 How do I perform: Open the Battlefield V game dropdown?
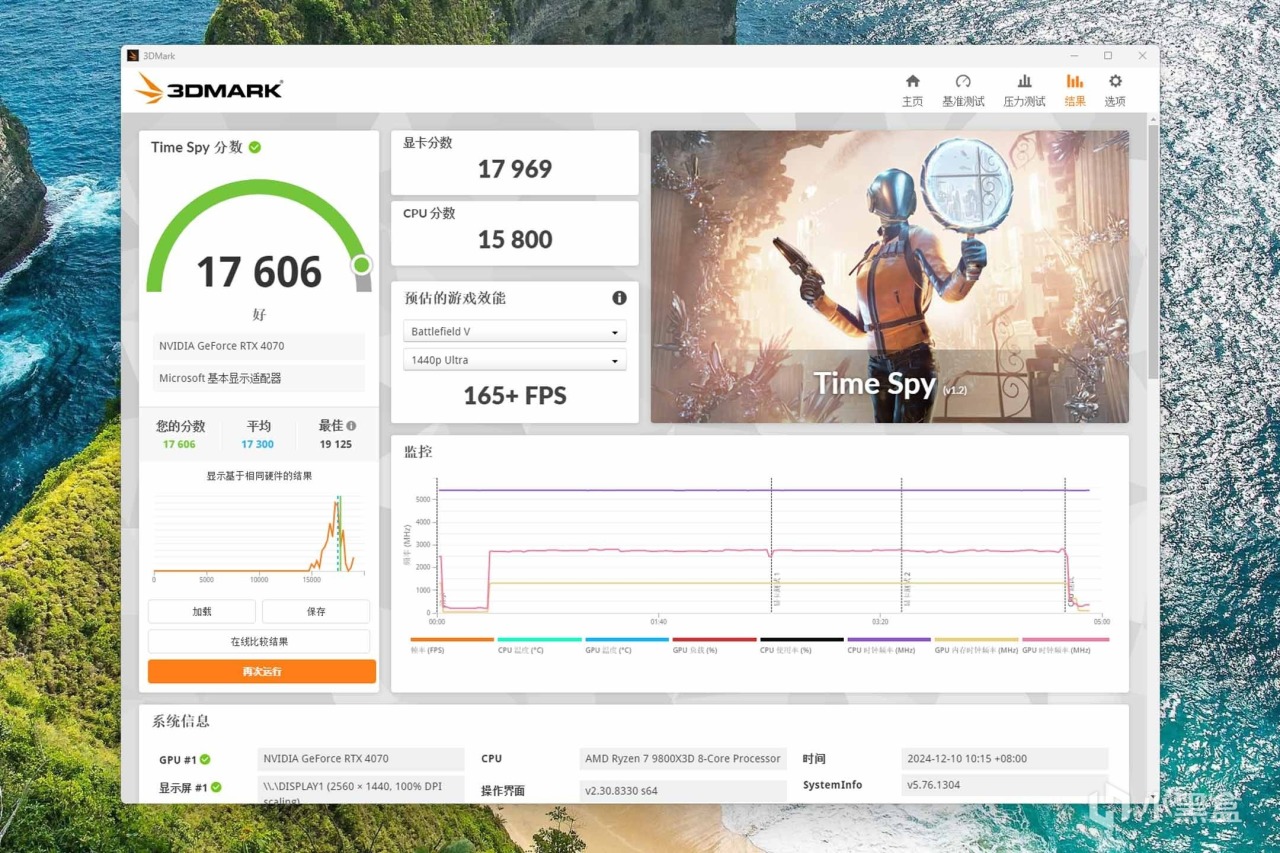point(515,332)
